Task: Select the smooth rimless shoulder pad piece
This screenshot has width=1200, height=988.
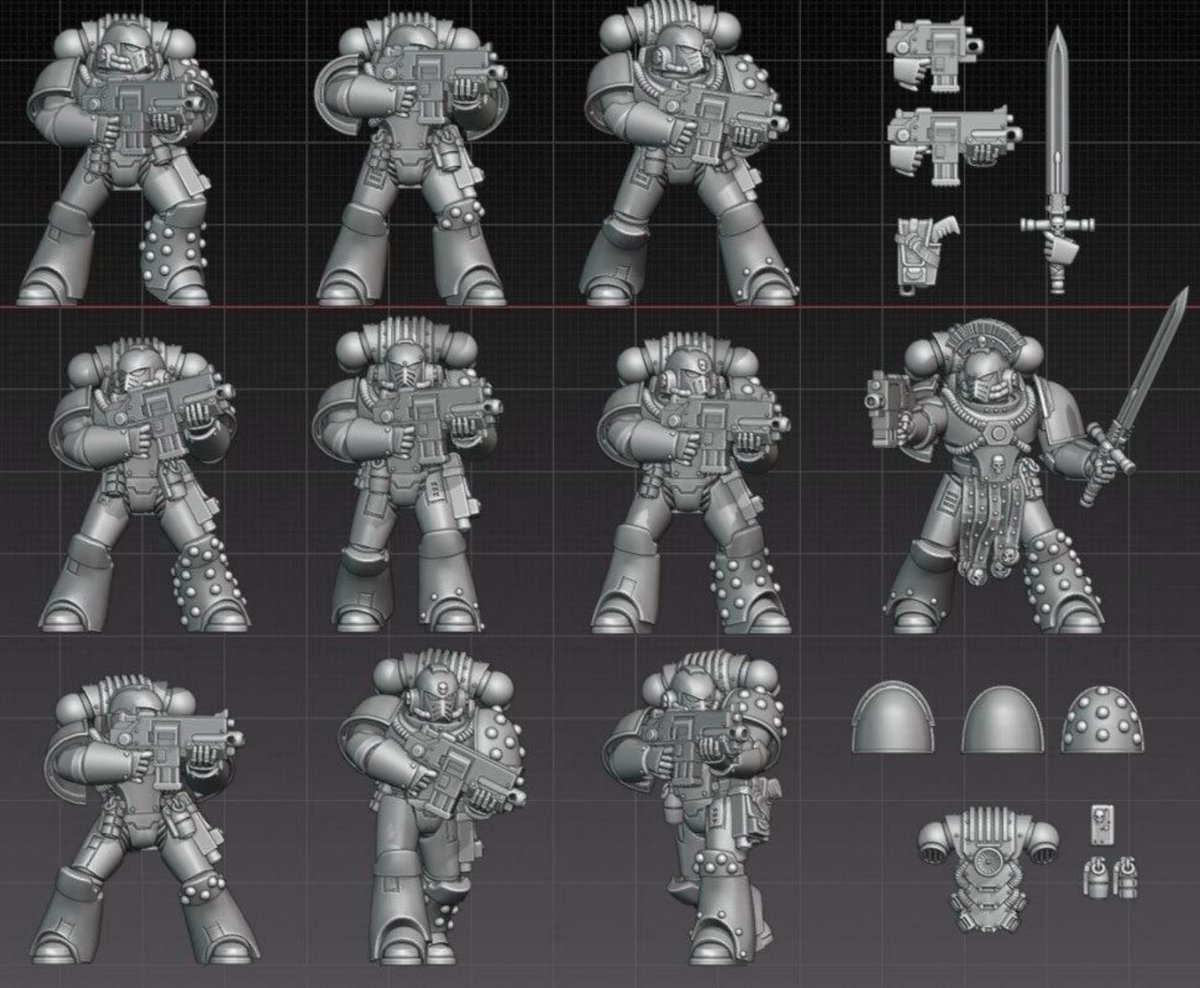Action: [x=1001, y=719]
